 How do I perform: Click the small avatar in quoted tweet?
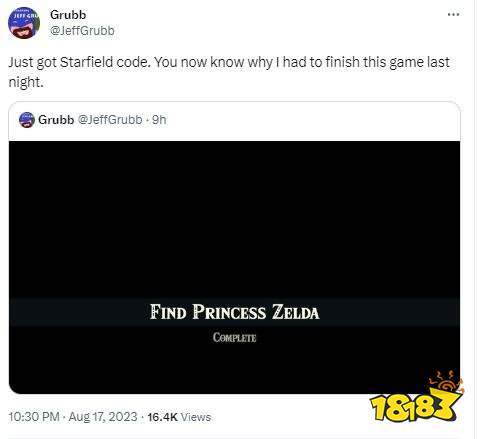(27, 120)
